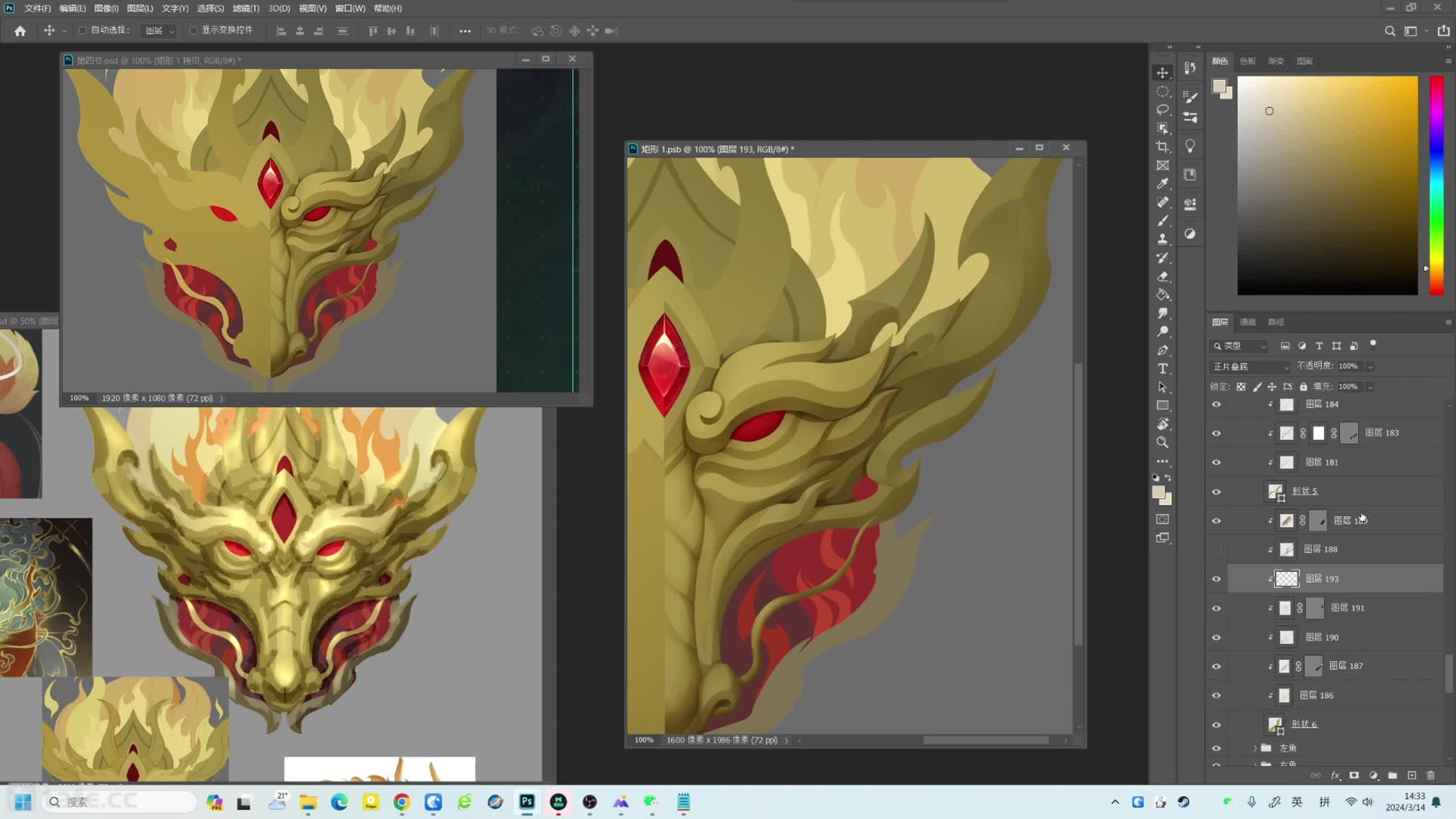Enable the 显示变换控件 checkbox
The height and width of the screenshot is (819, 1456).
[193, 30]
